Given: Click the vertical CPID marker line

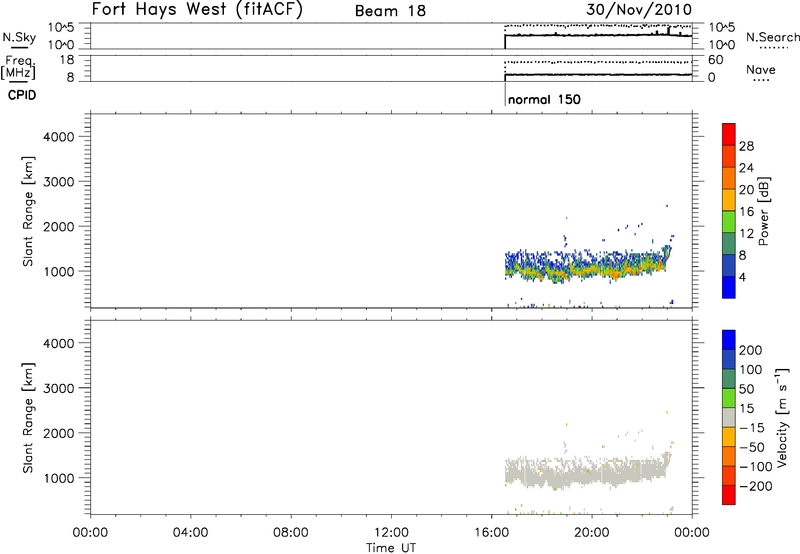Looking at the screenshot, I should pos(505,94).
